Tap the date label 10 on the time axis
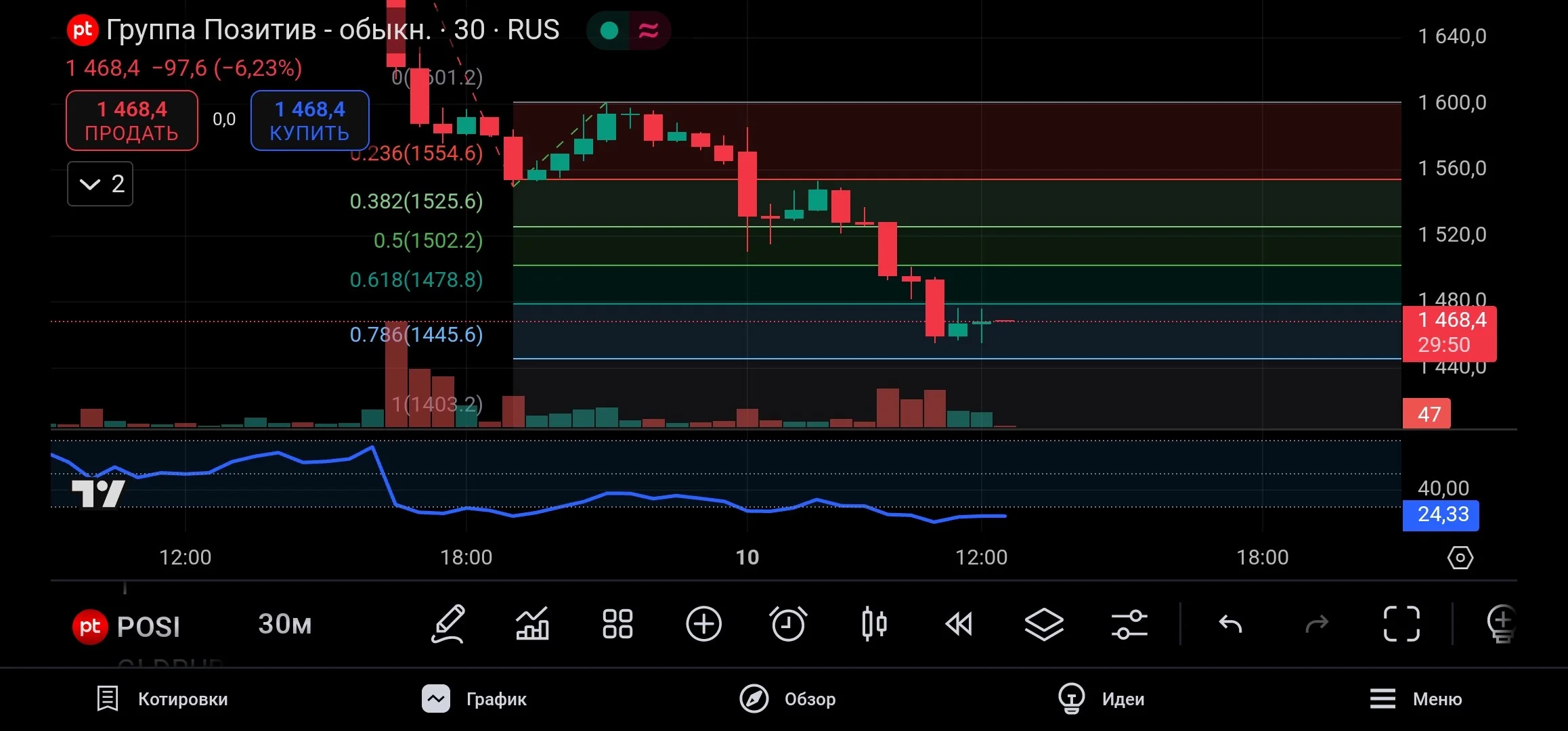This screenshot has width=1568, height=731. pyautogui.click(x=747, y=558)
